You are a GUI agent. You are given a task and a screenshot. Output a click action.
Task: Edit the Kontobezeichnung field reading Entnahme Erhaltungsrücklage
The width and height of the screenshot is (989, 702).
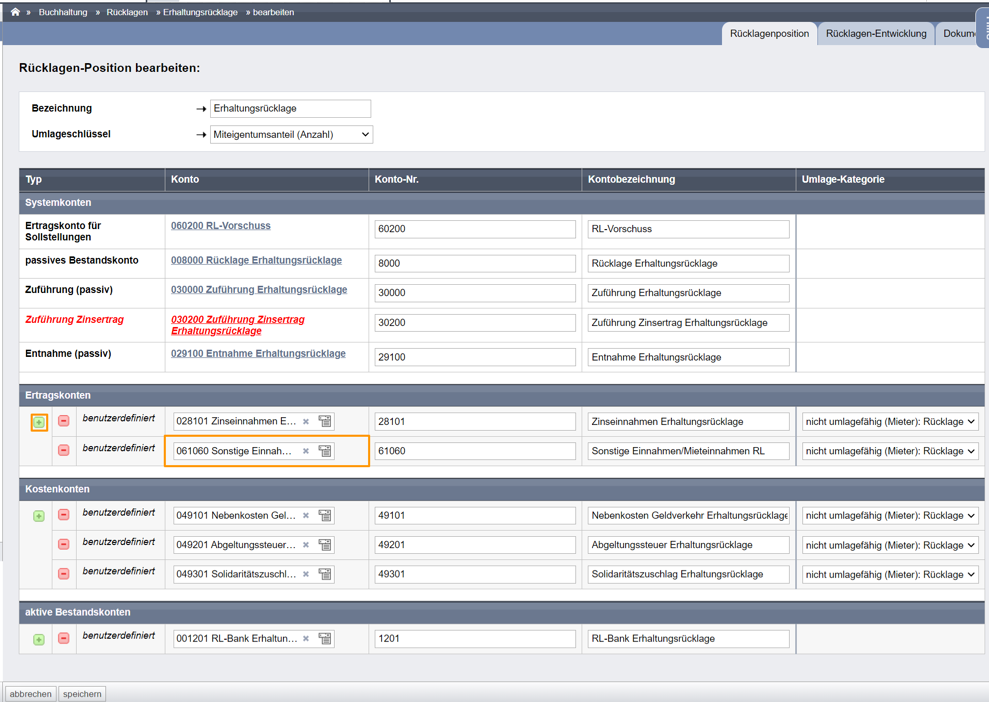(x=689, y=357)
